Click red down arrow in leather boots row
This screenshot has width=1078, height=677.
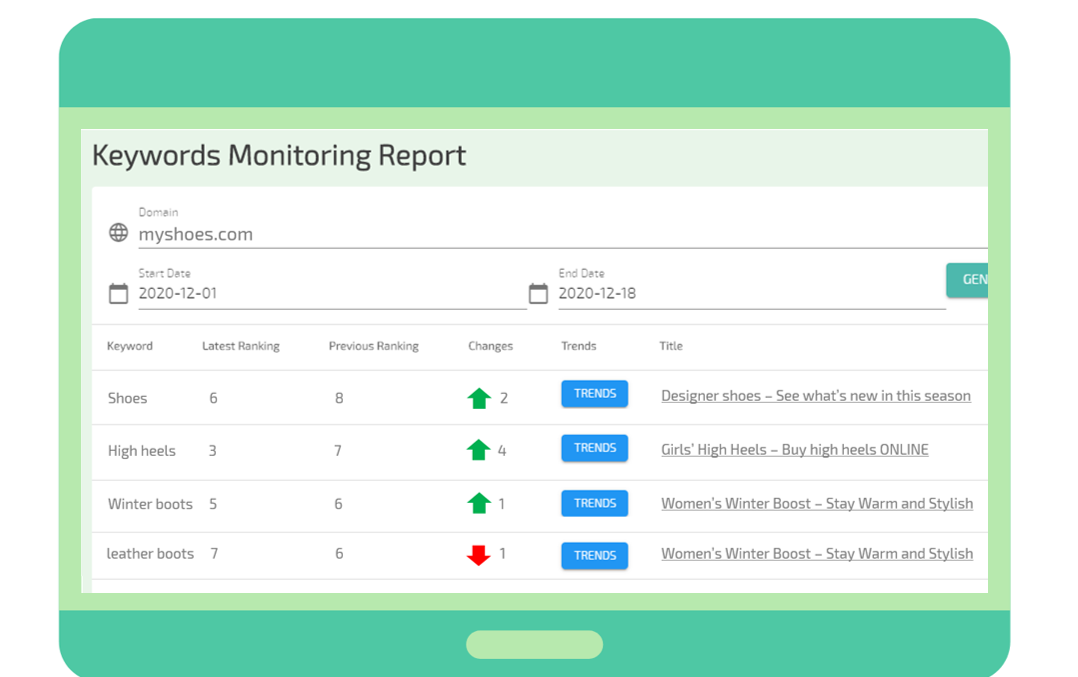(x=478, y=555)
